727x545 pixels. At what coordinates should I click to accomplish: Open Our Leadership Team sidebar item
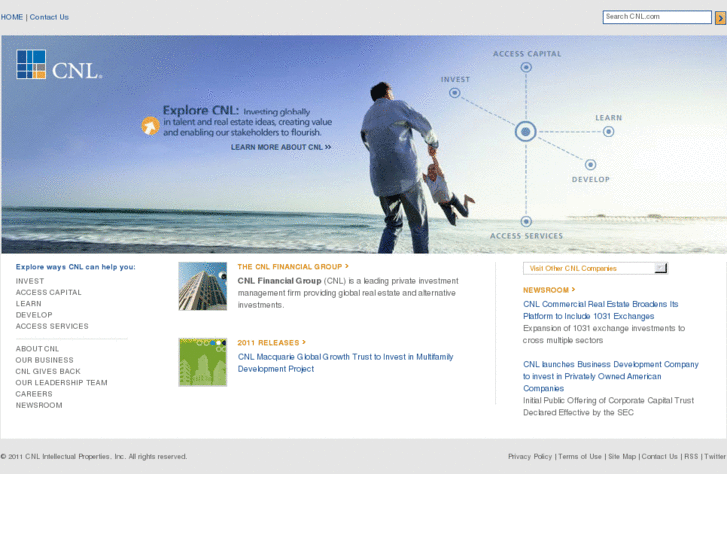pyautogui.click(x=61, y=383)
